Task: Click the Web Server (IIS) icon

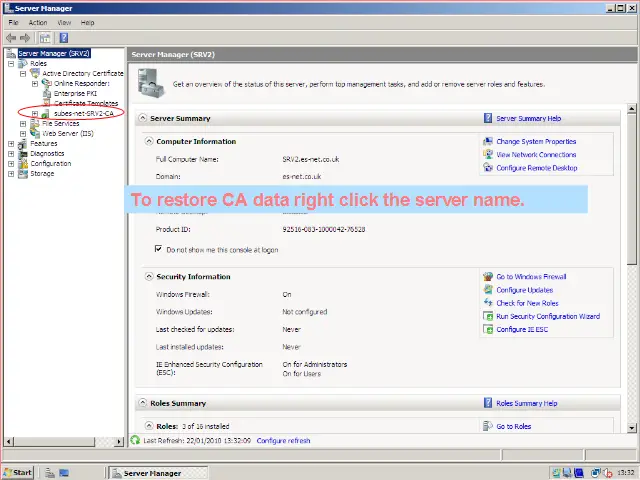Action: pos(35,133)
